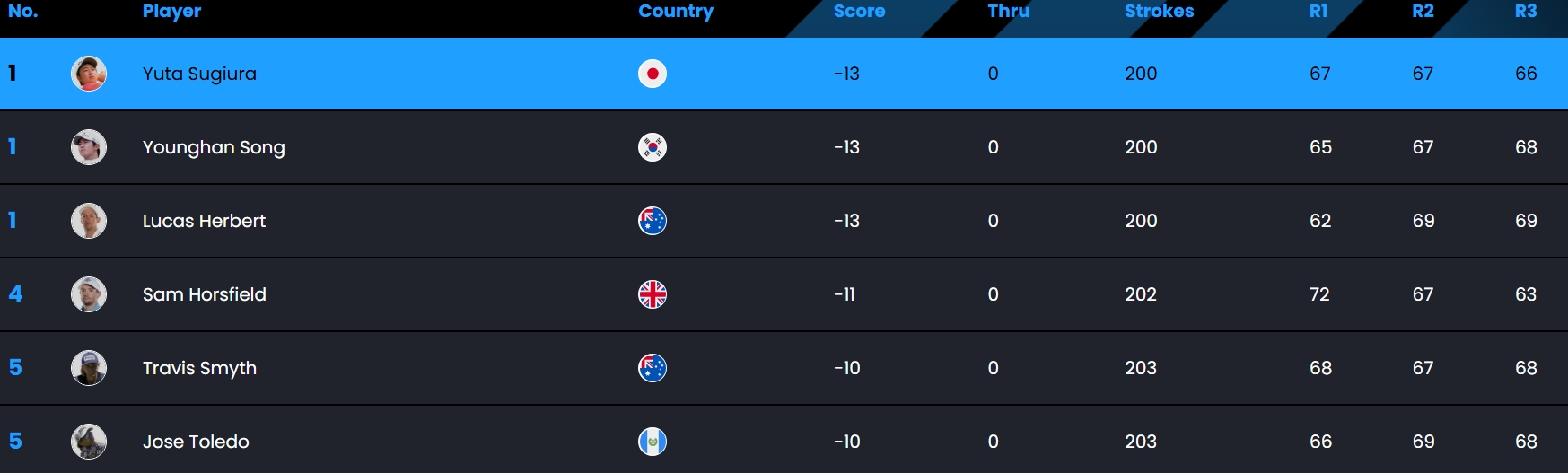The width and height of the screenshot is (1568, 473).
Task: Click UK flag beside Sam Horsfield
Action: (x=653, y=294)
